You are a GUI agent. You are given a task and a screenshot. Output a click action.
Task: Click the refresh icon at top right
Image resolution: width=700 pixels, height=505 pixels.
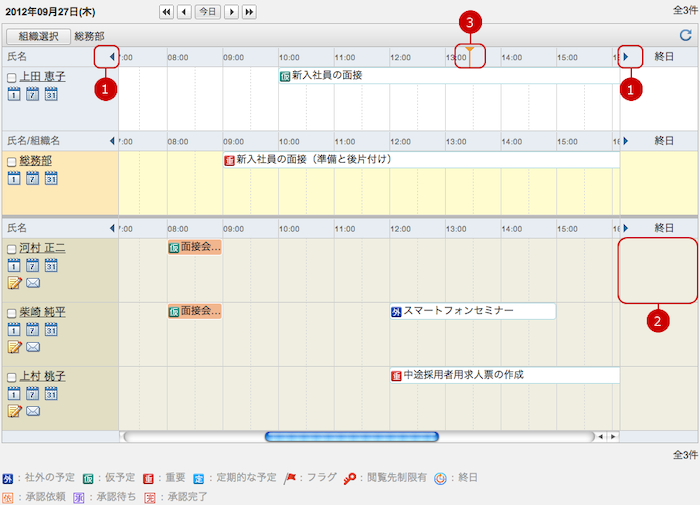pos(685,35)
